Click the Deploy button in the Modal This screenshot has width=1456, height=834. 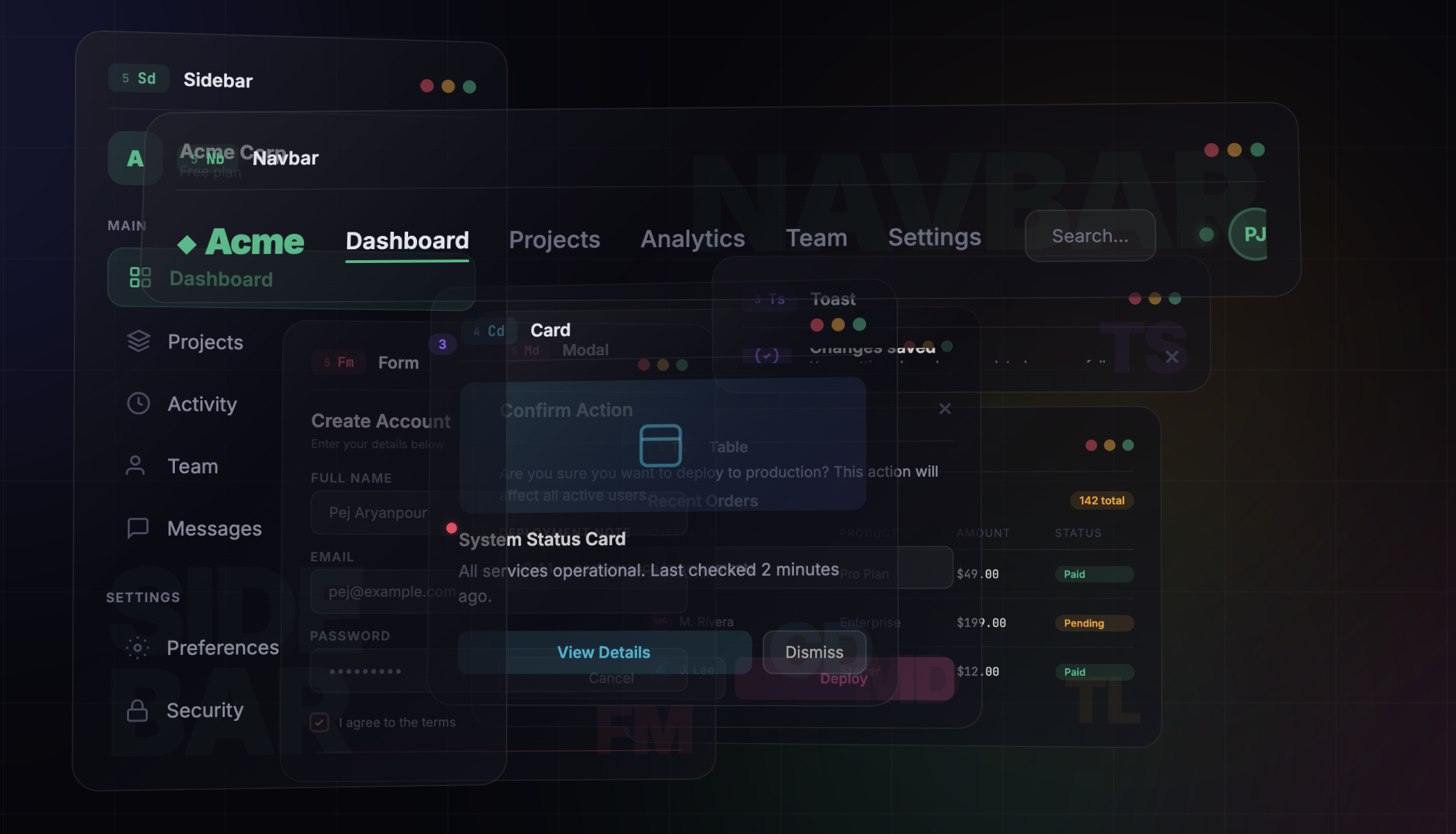tap(844, 679)
